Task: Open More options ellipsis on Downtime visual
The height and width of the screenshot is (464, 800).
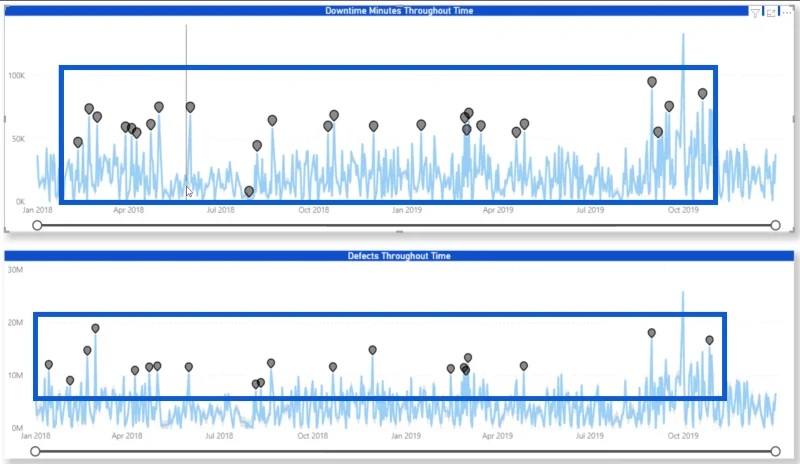Action: click(x=787, y=12)
